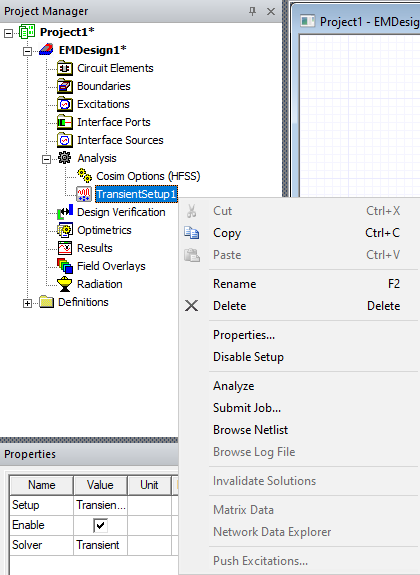Click the Interface Ports icon
This screenshot has height=575, width=420.
click(x=65, y=122)
